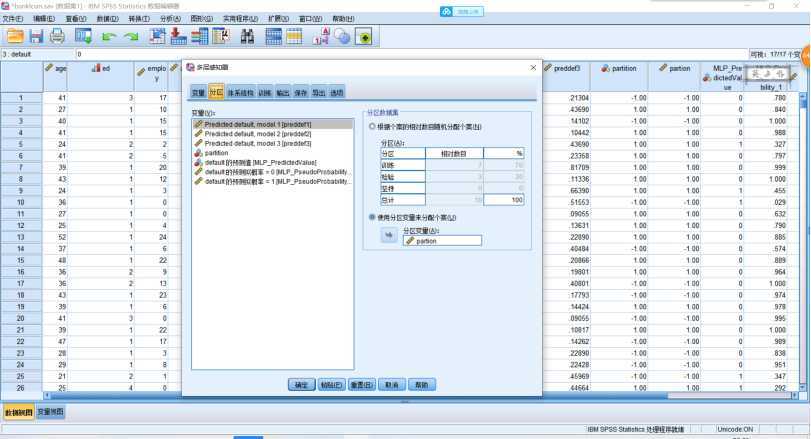Screen dimensions: 811x439
Task: Click the ruler icon of the age column header
Action: [49, 68]
